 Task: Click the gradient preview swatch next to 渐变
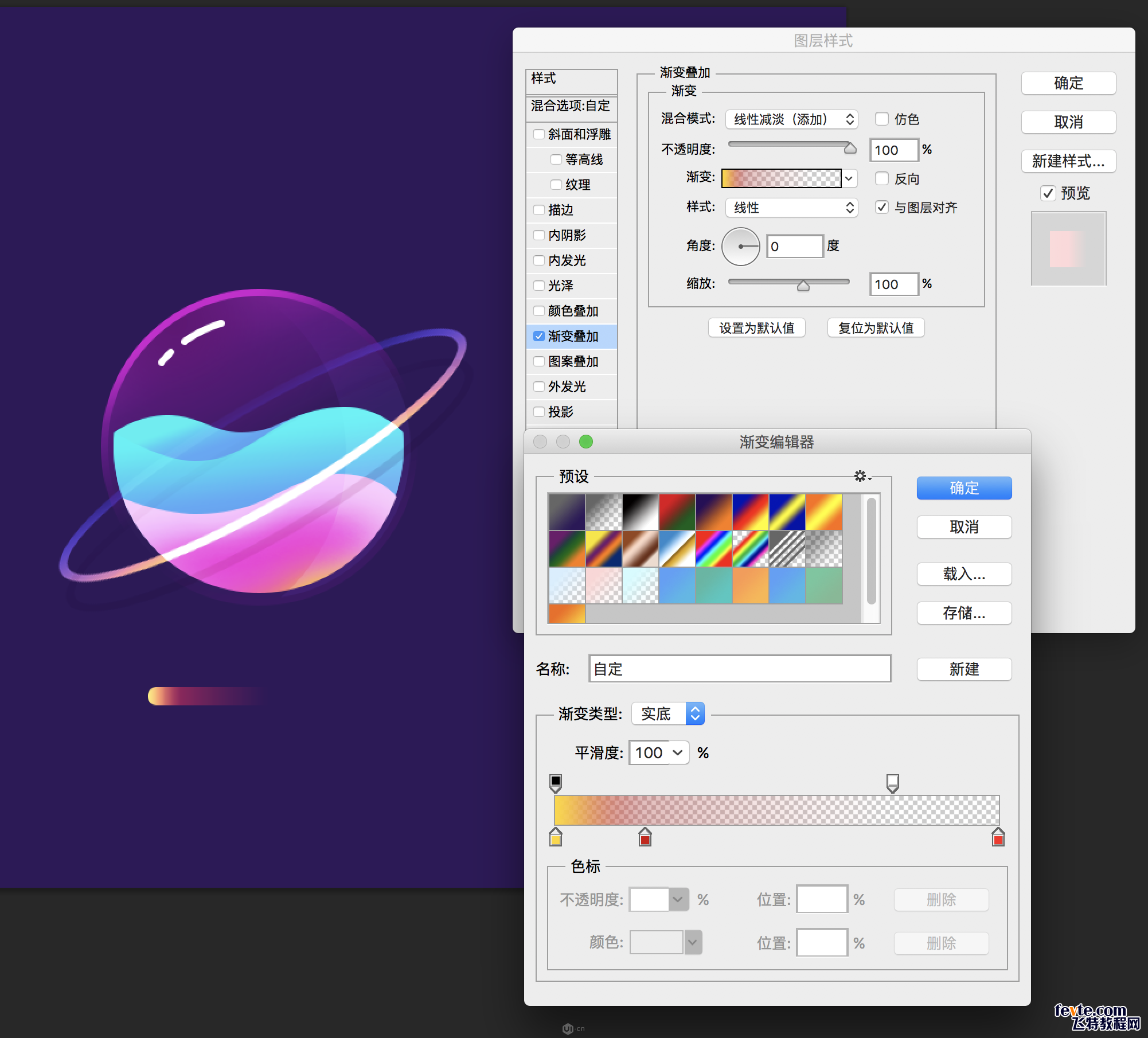tap(781, 178)
